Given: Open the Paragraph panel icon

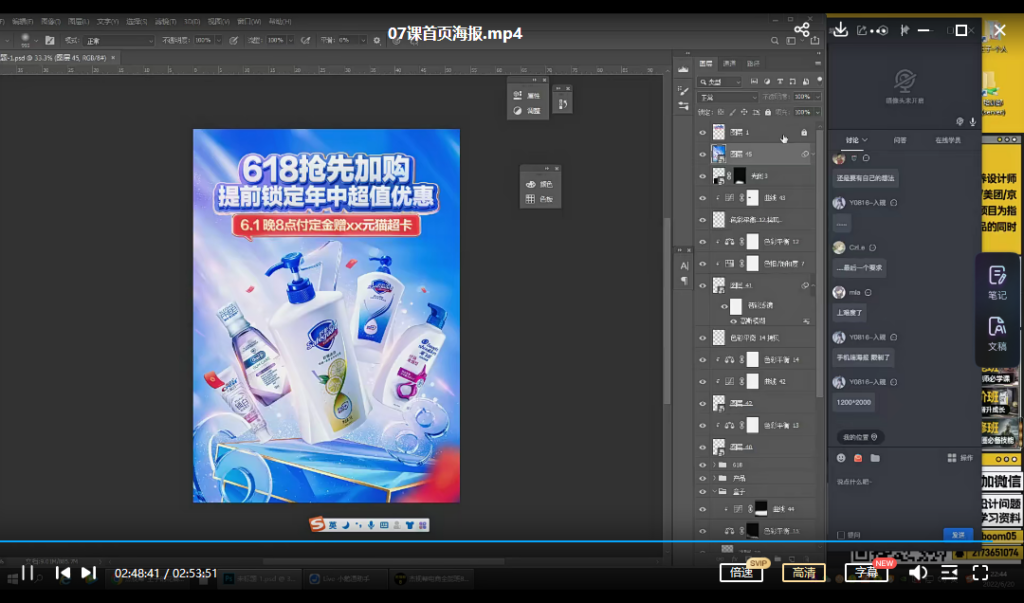Looking at the screenshot, I should tap(684, 281).
